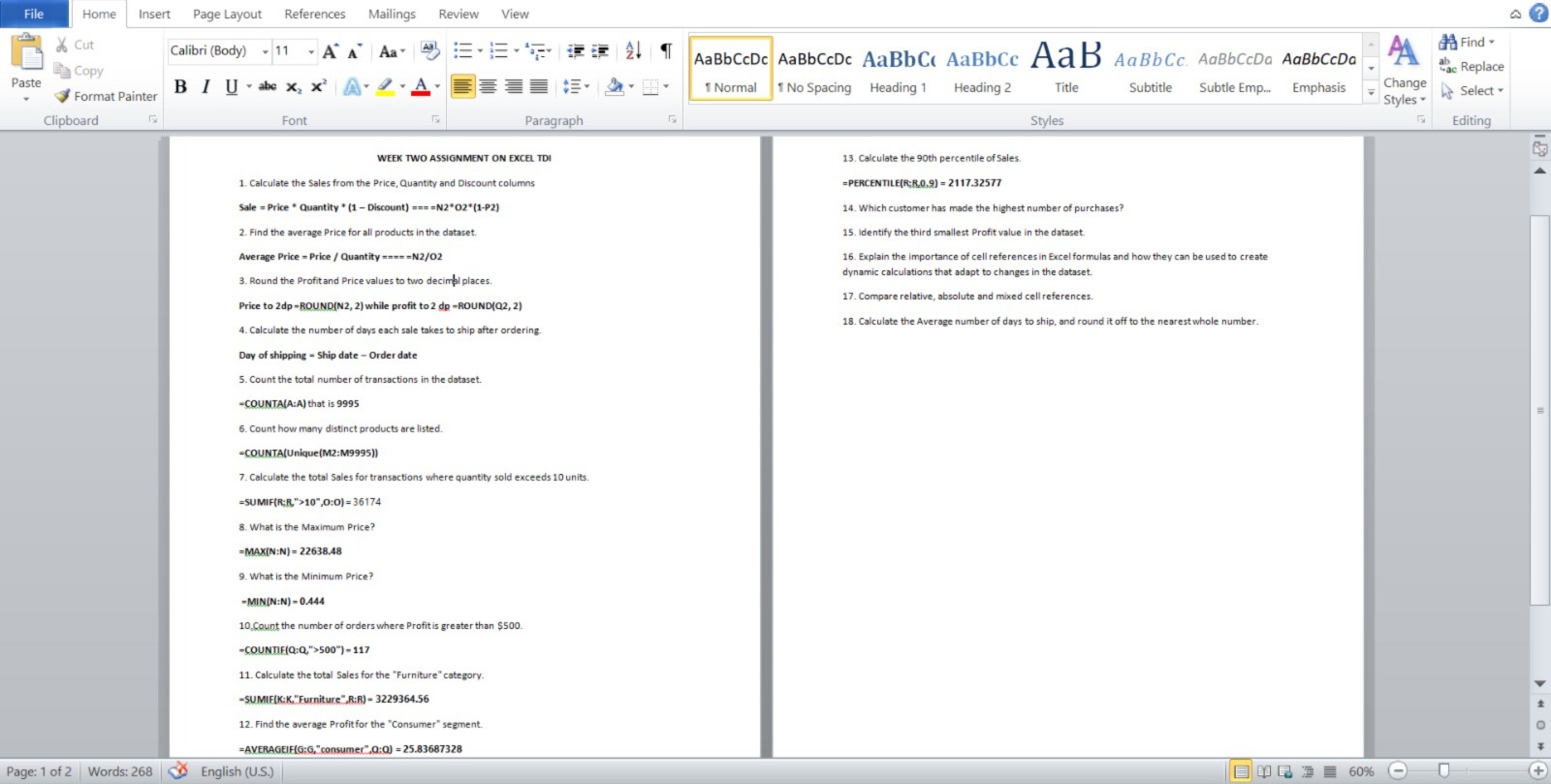Viewport: 1551px width, 784px height.
Task: Switch to Draft view
Action: click(x=1330, y=771)
